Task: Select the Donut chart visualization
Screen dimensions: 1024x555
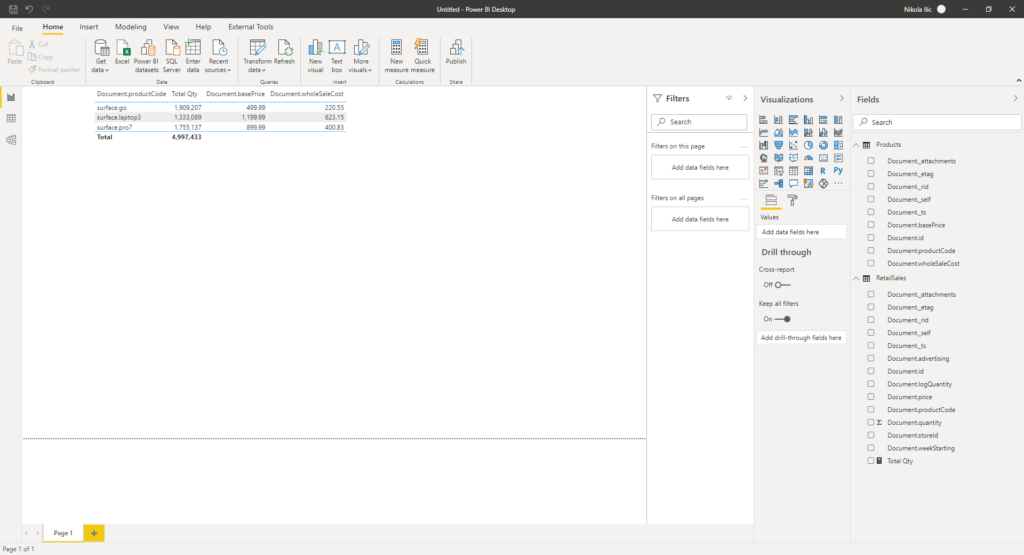Action: pos(824,145)
